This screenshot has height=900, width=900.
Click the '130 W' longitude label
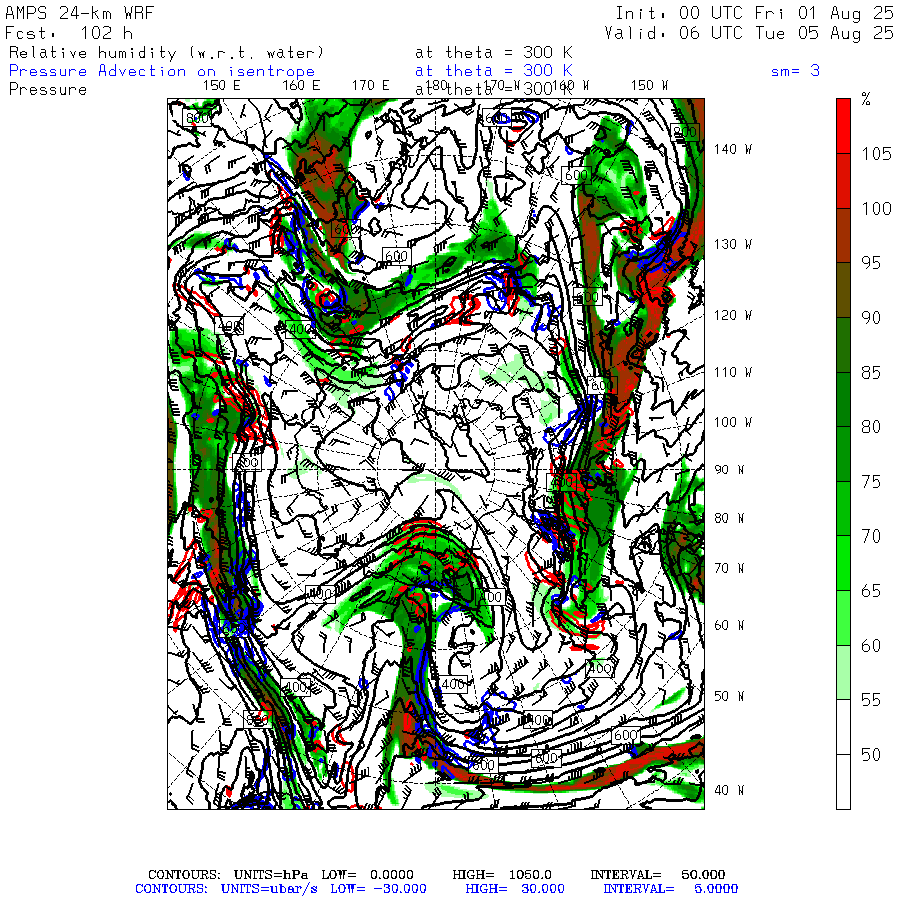tap(733, 245)
